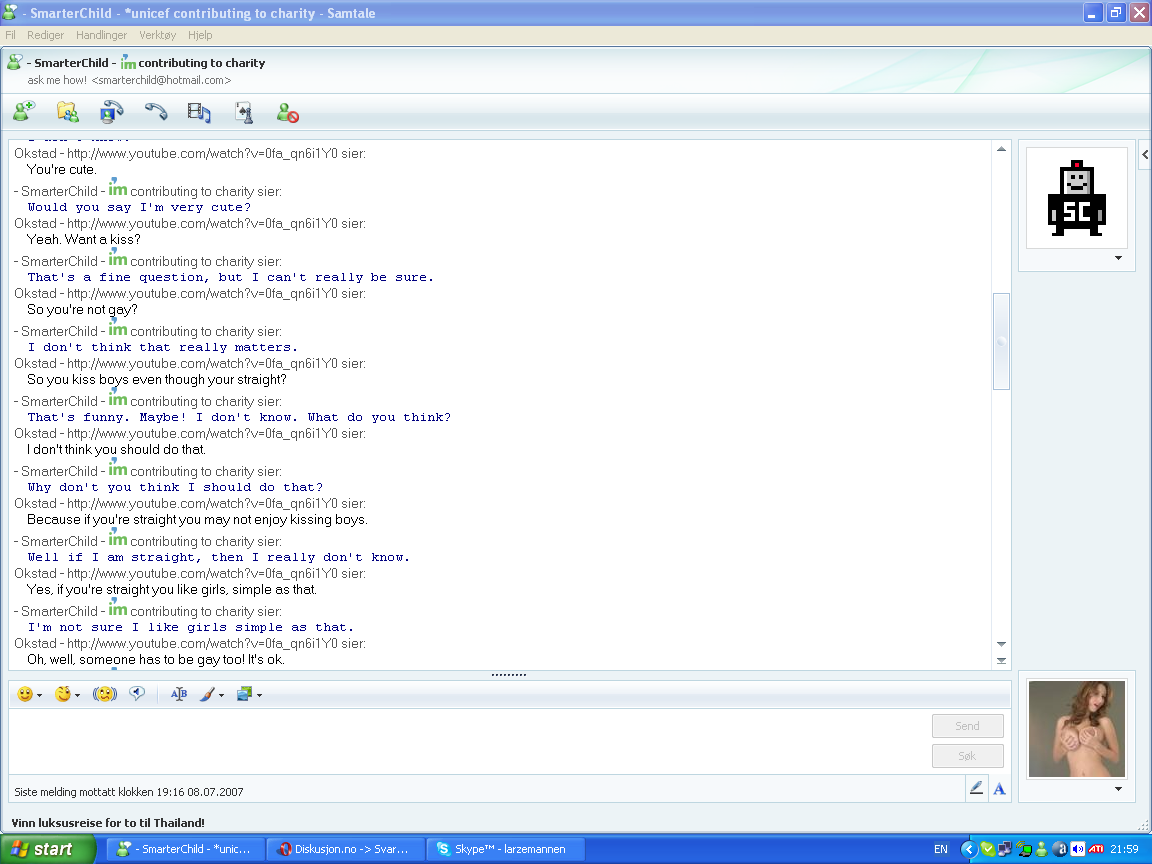Click message 'Would you say I'm very cute?'
Viewport: 1152px width, 864px height.
click(x=139, y=207)
